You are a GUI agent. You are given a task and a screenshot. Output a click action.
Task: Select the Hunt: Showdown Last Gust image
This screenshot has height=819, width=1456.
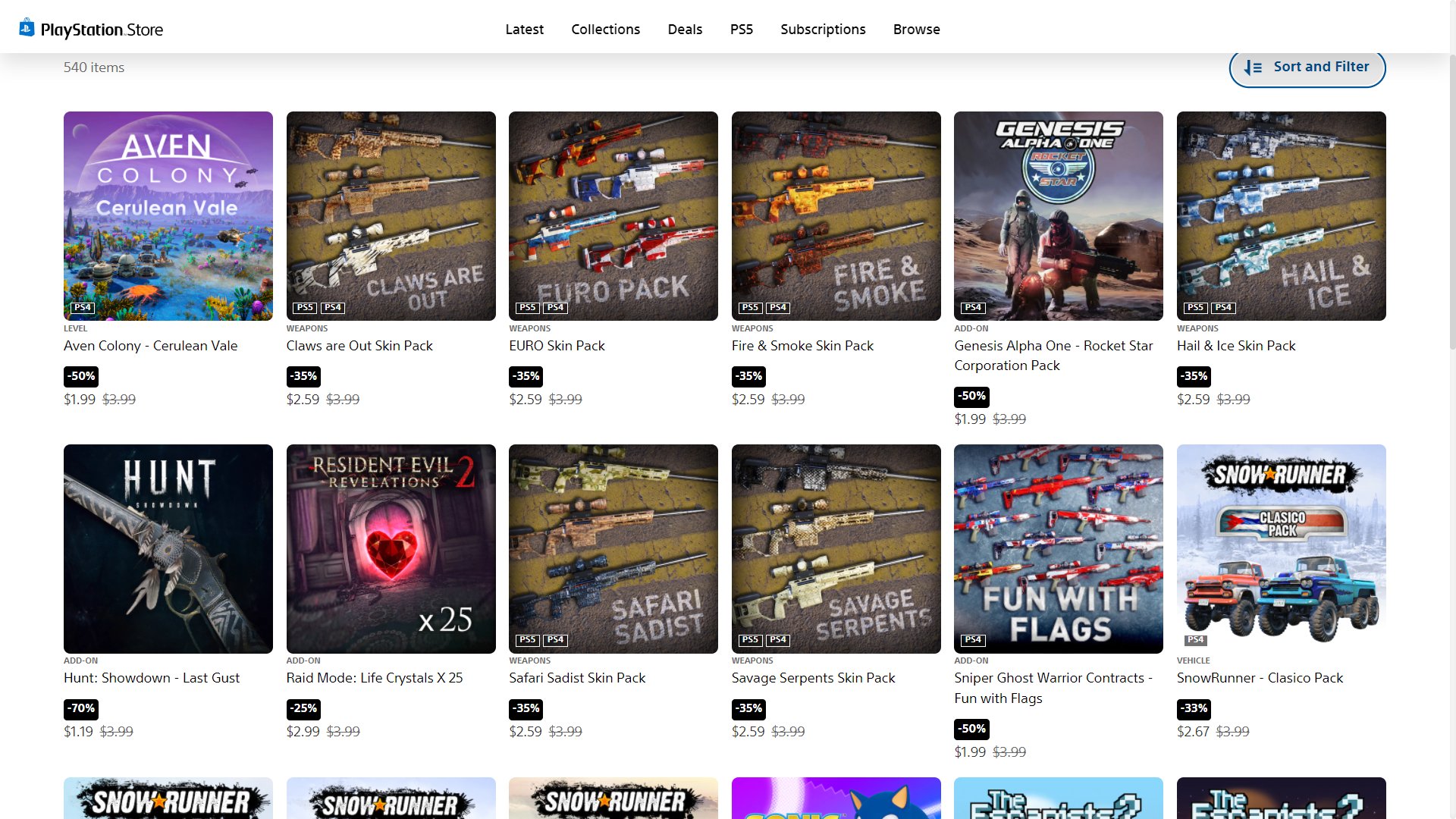pyautogui.click(x=168, y=548)
